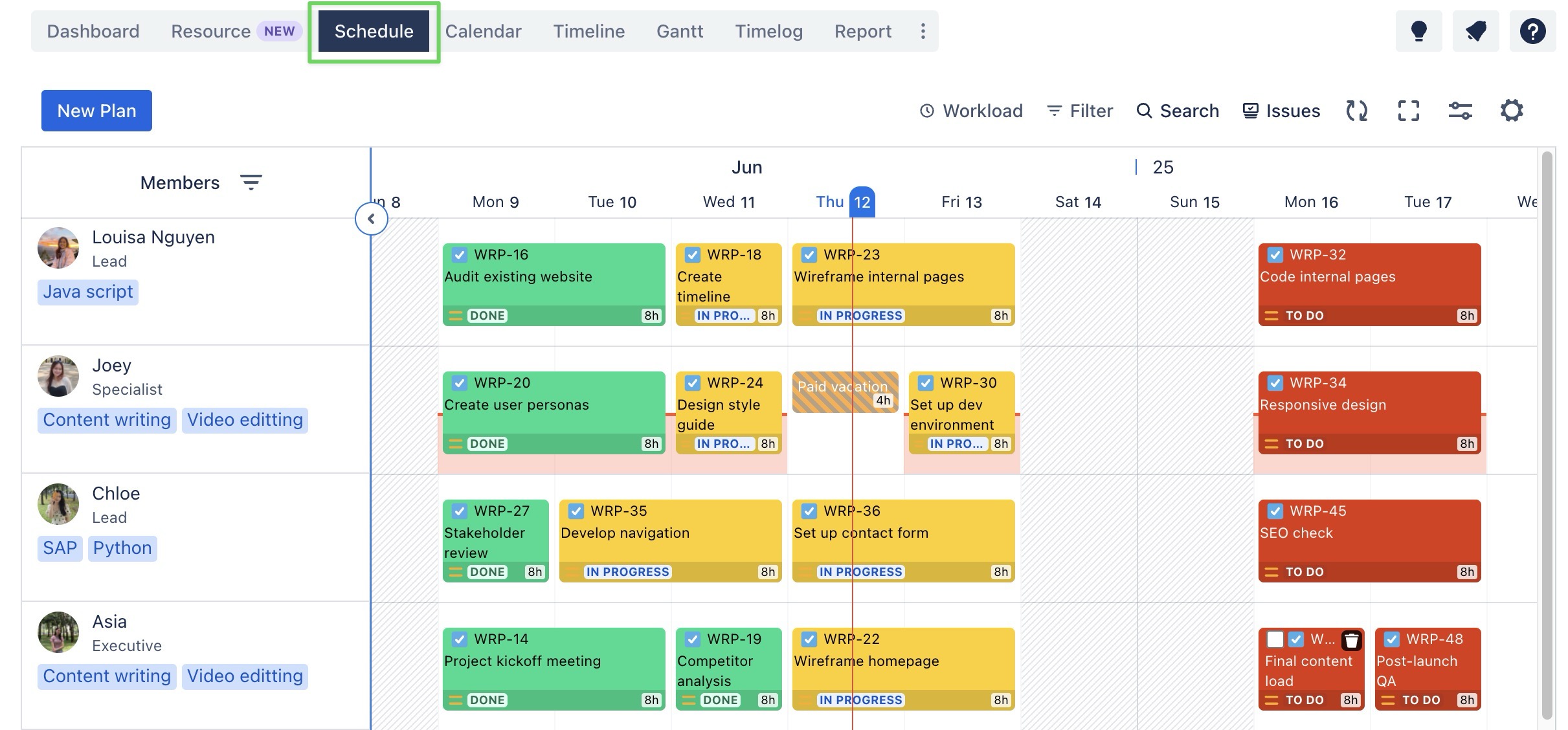Enter fullscreen mode using brackets icon
This screenshot has width=1568, height=730.
[1409, 111]
